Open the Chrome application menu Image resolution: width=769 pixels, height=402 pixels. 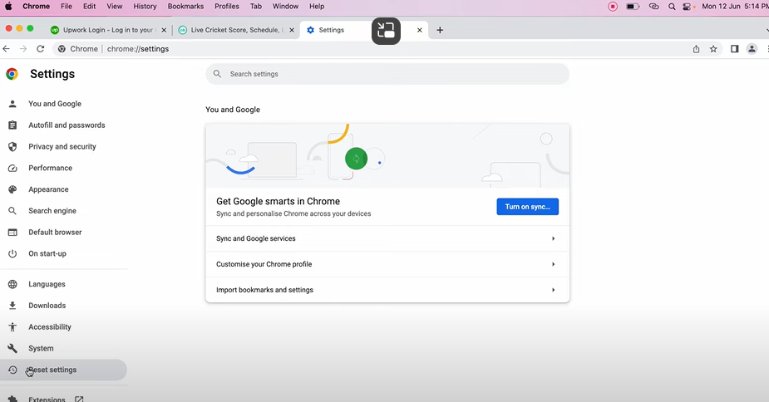coord(36,6)
